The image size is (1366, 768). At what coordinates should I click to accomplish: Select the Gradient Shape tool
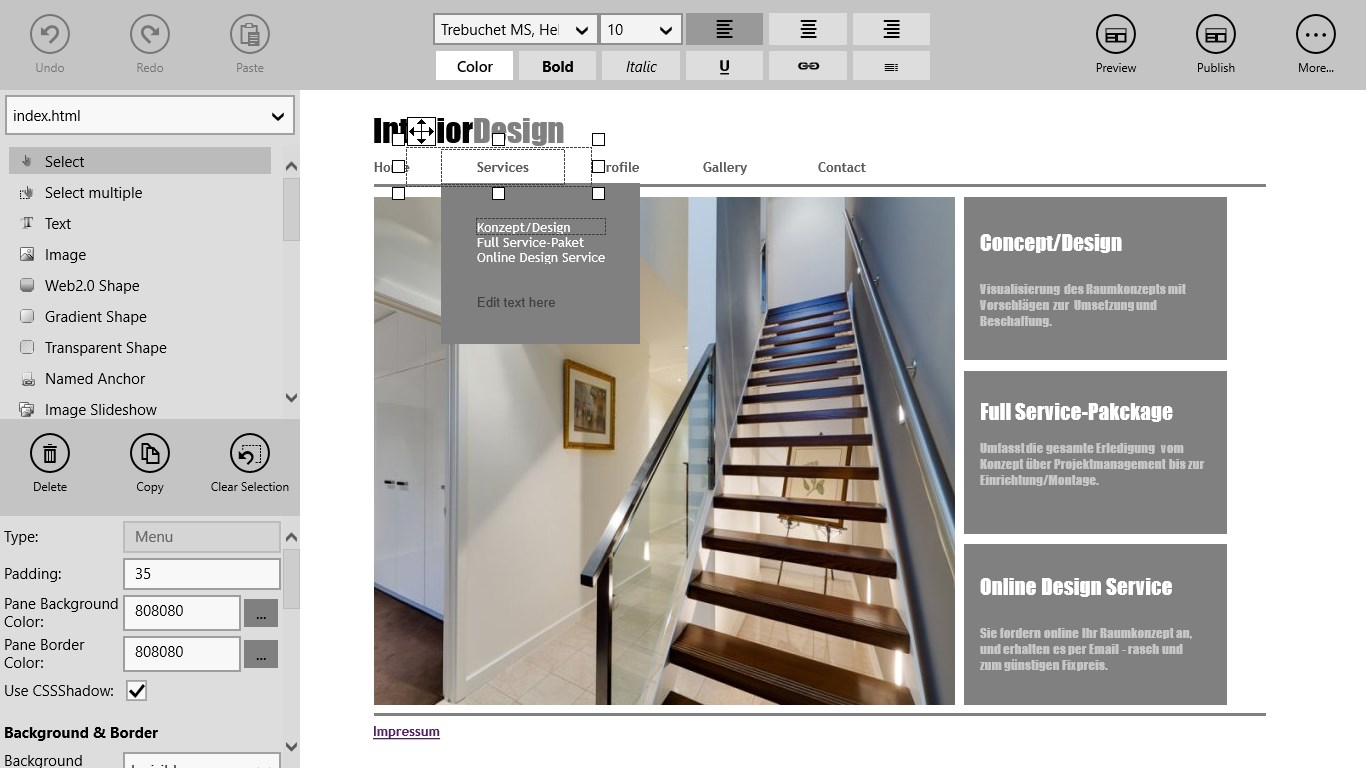(95, 317)
